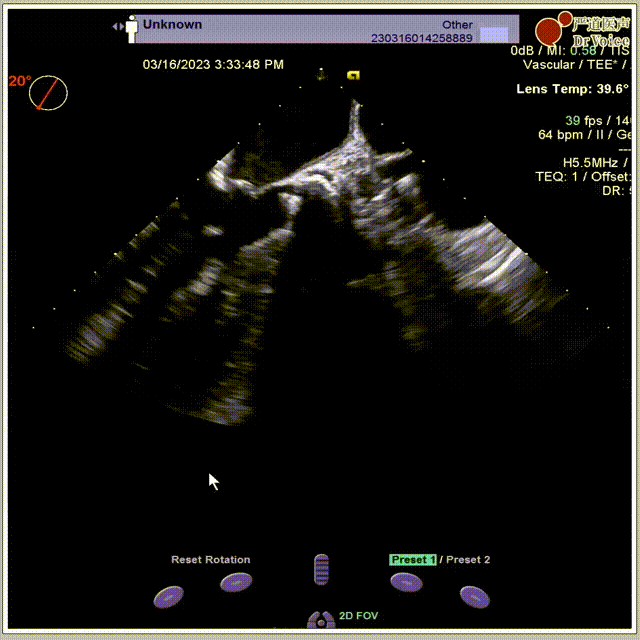
Task: Click the Unknown patient name field
Action: (172, 24)
